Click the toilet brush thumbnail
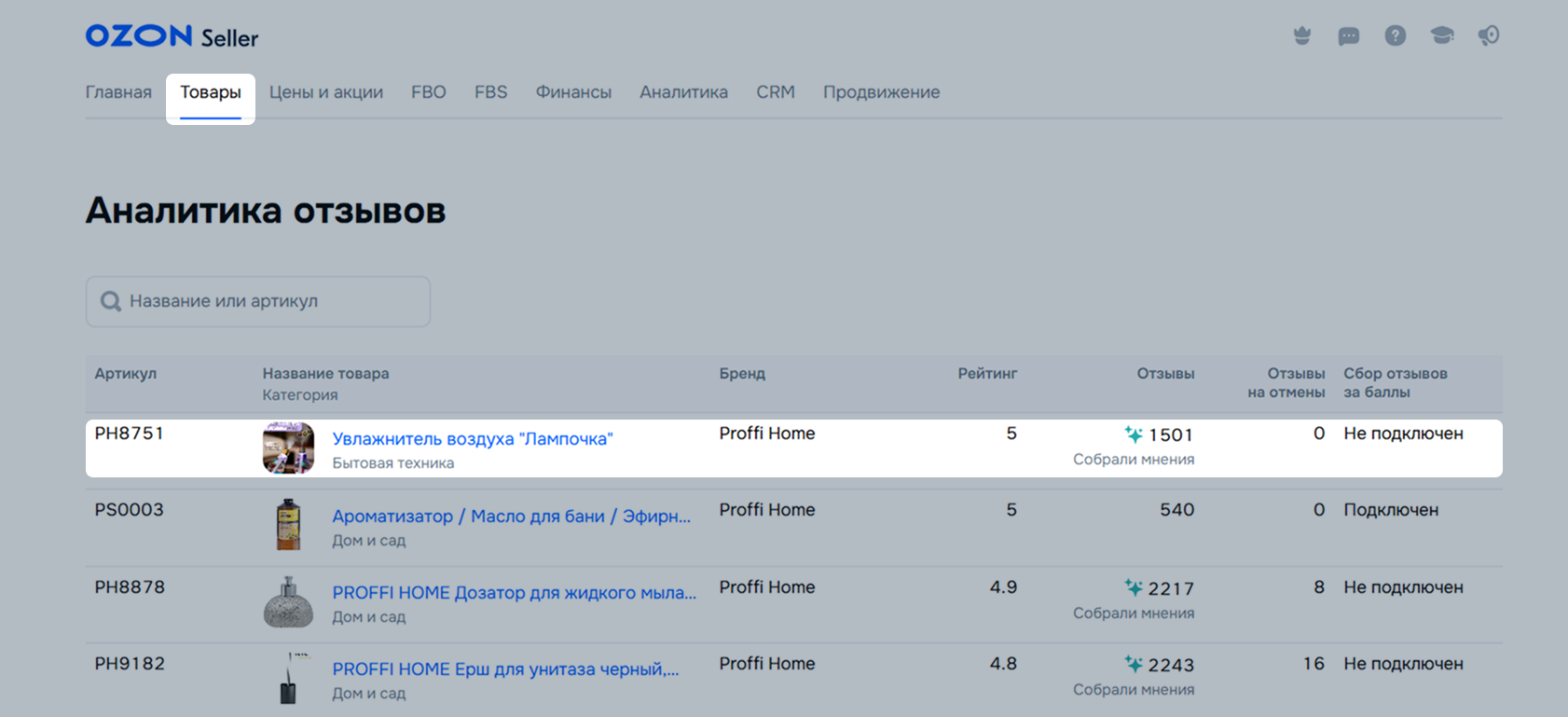 click(288, 678)
